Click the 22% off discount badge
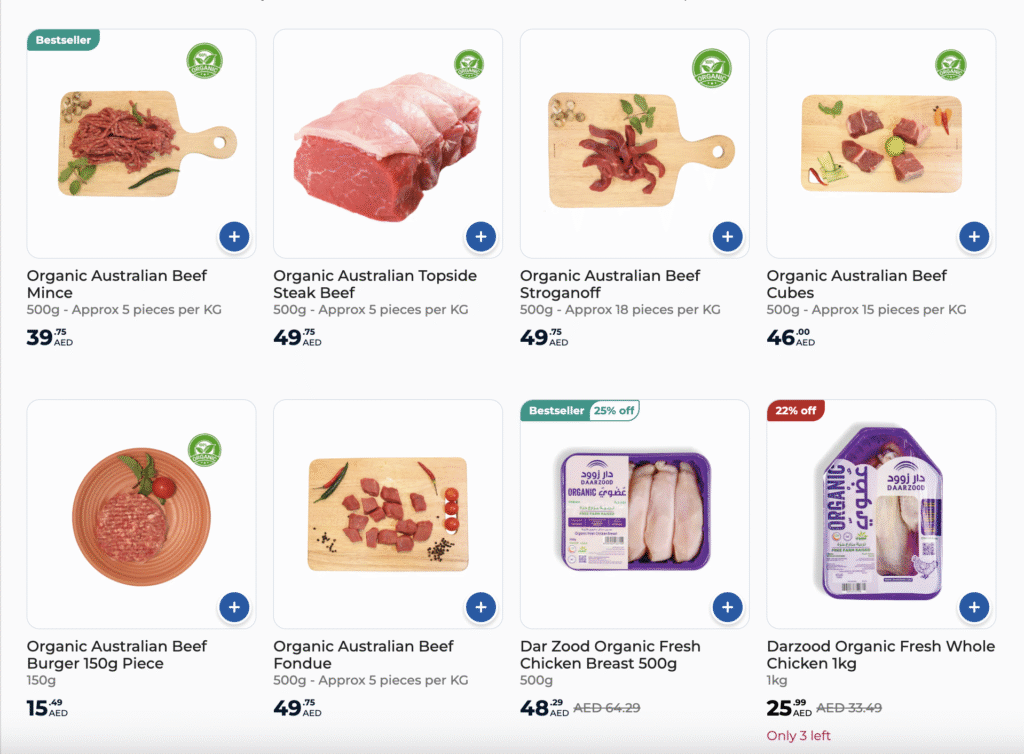 tap(795, 411)
